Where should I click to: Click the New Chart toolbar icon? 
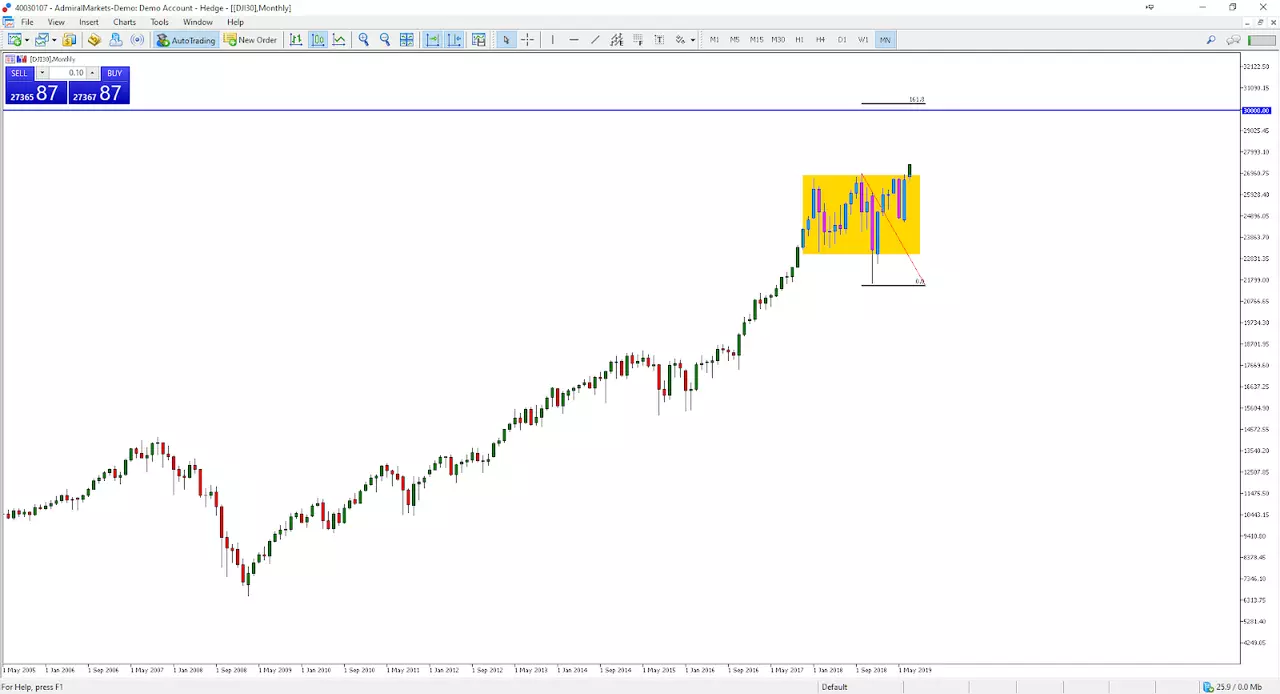click(14, 40)
